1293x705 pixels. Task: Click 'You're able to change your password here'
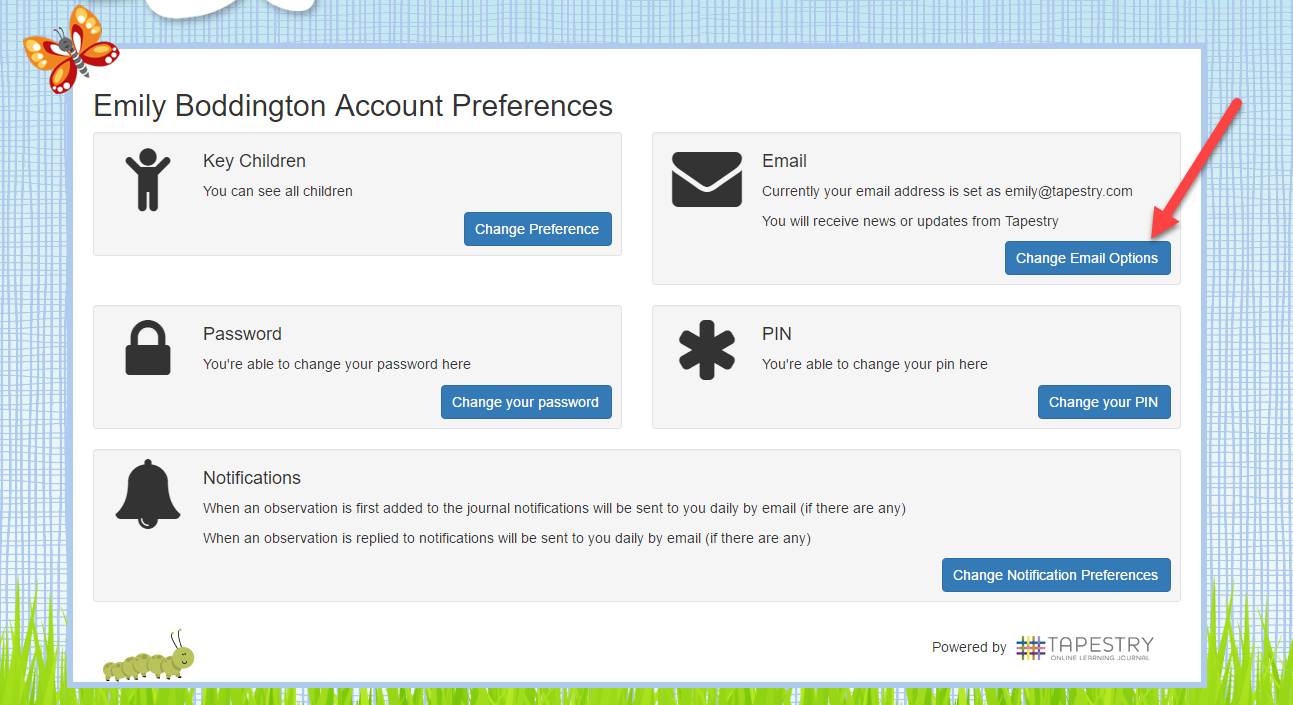pos(337,364)
